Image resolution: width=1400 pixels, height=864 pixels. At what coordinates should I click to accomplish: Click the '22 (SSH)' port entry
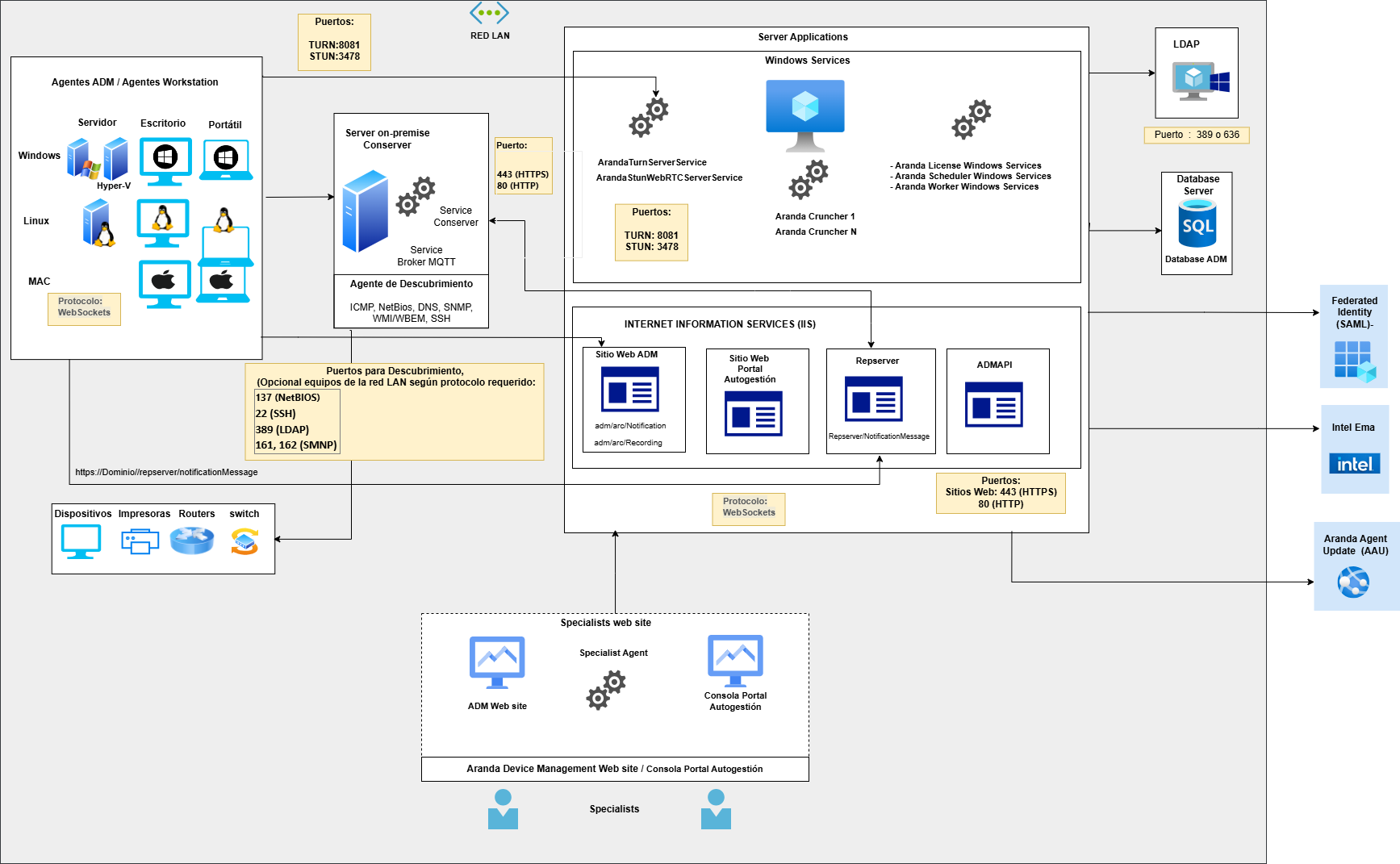[276, 414]
